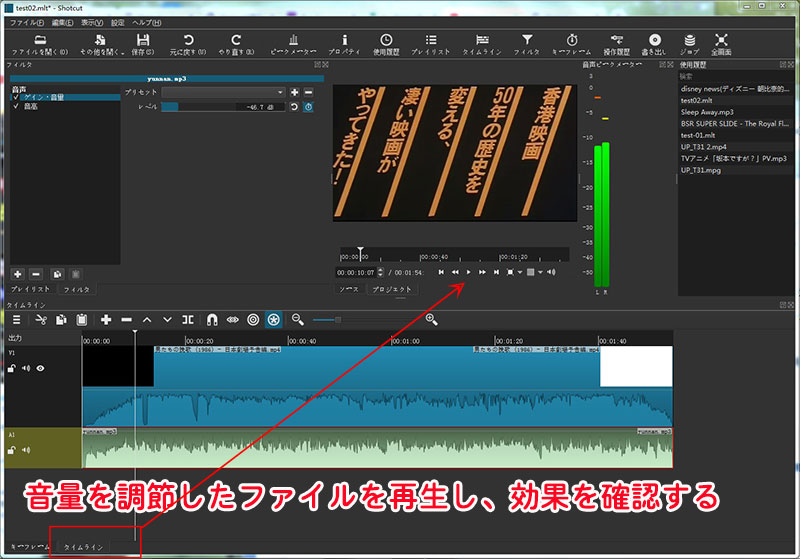Click the Overwrite (down chevron) timeline icon
This screenshot has height=559, width=800.
(167, 320)
